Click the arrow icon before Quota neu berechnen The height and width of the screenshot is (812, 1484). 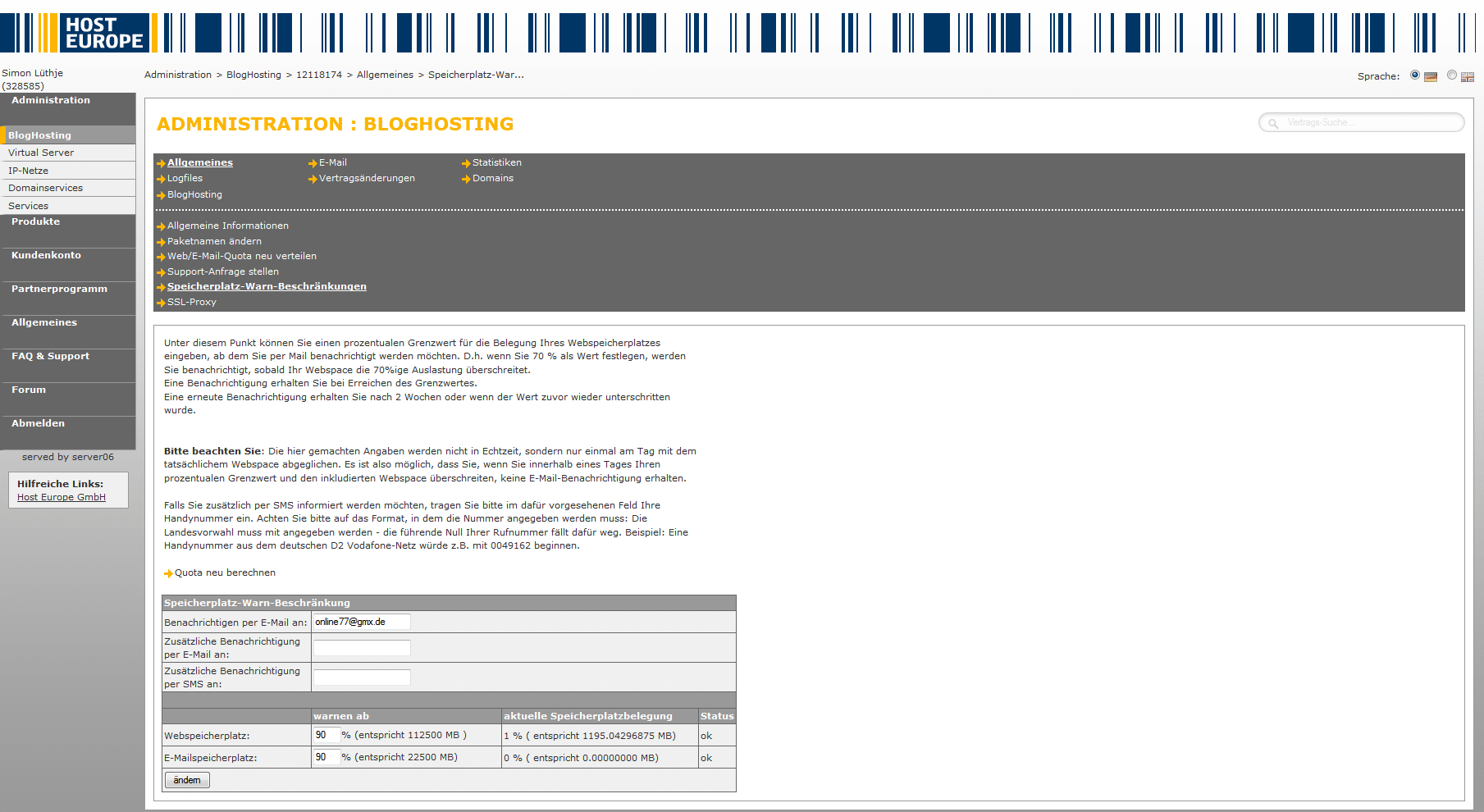point(168,573)
